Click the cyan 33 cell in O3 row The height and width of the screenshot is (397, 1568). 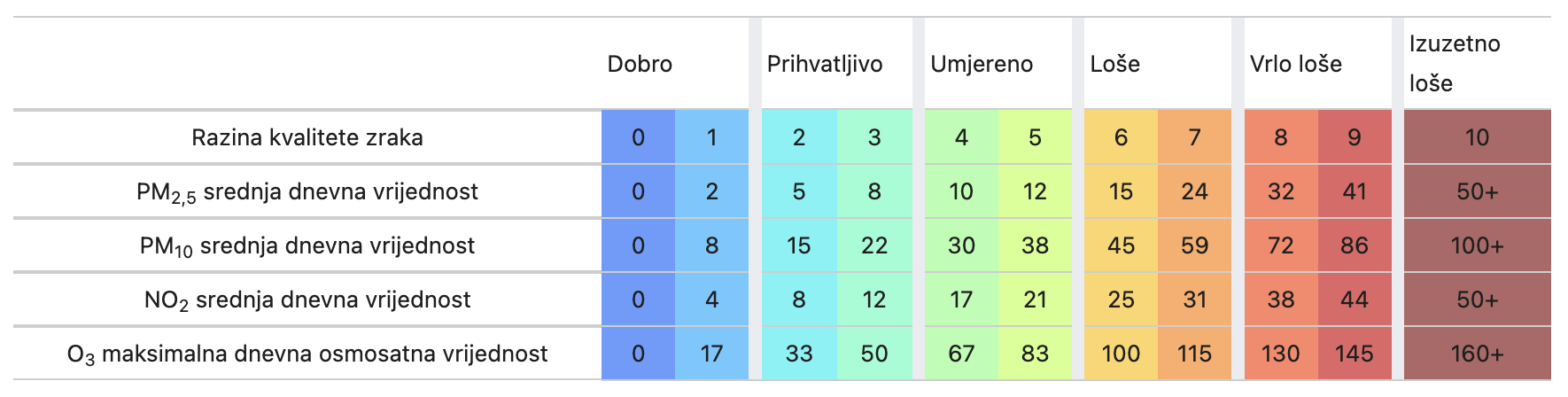point(799,354)
